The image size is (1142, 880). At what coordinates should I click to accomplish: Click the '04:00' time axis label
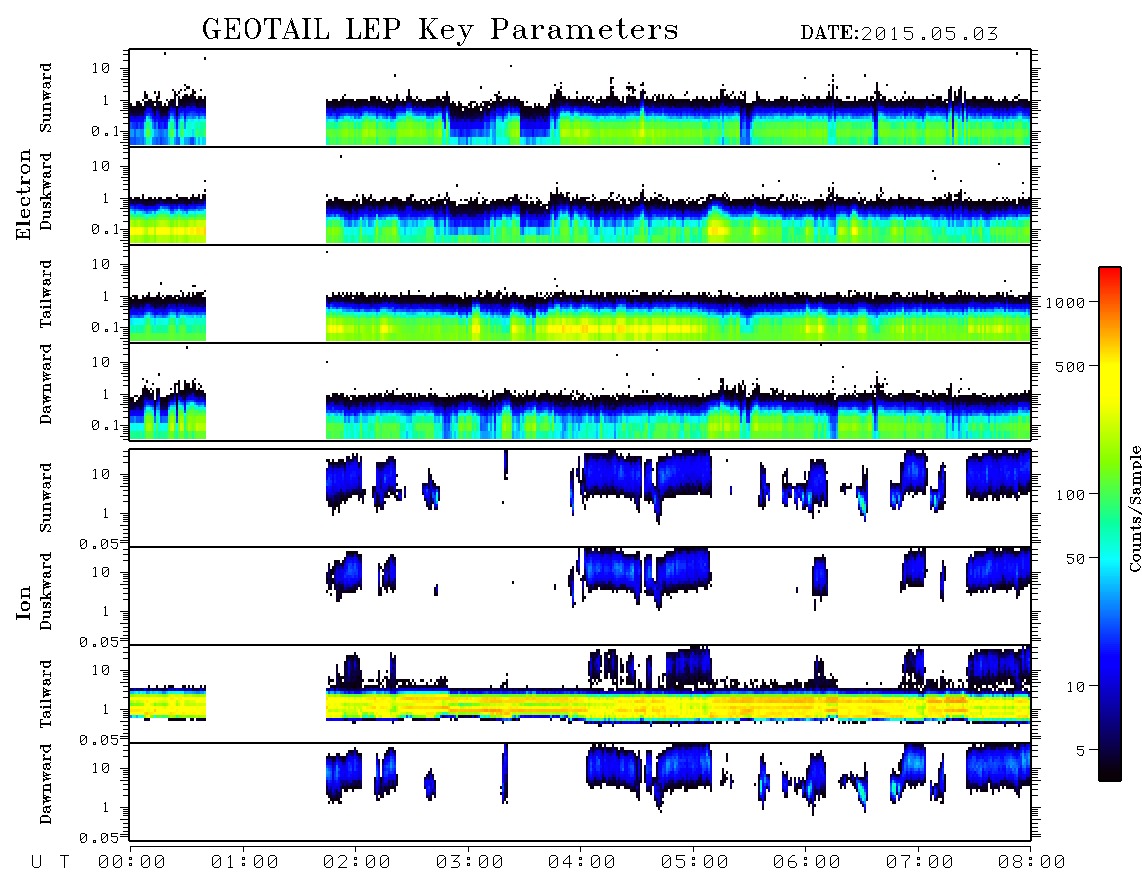click(x=582, y=862)
